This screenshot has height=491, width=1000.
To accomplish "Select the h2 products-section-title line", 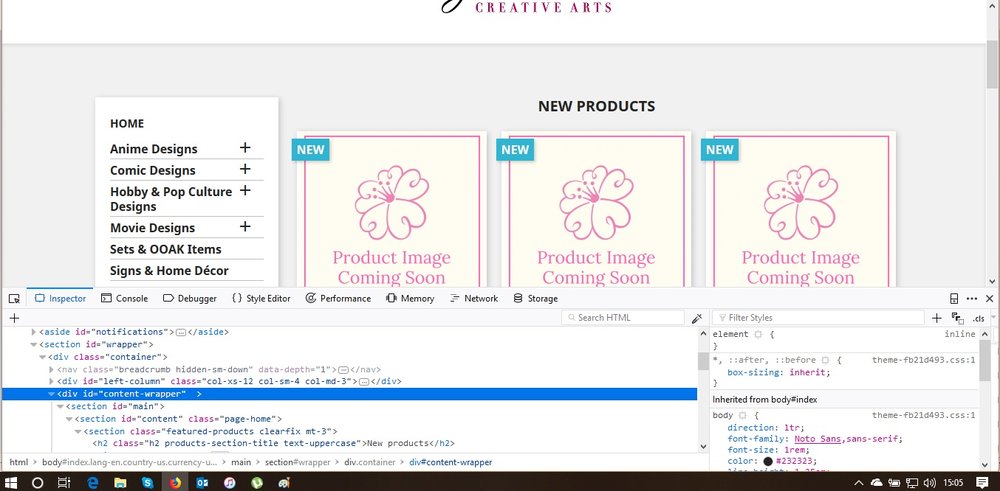I will click(x=274, y=443).
